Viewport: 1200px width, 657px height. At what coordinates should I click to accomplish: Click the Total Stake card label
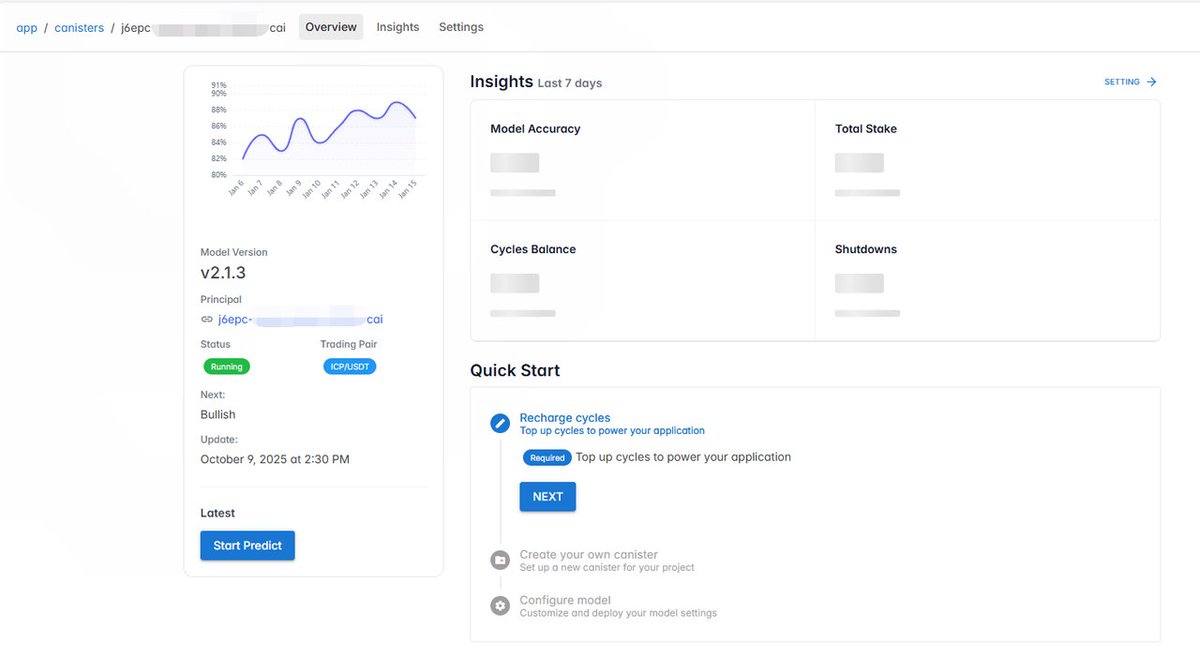coord(866,129)
